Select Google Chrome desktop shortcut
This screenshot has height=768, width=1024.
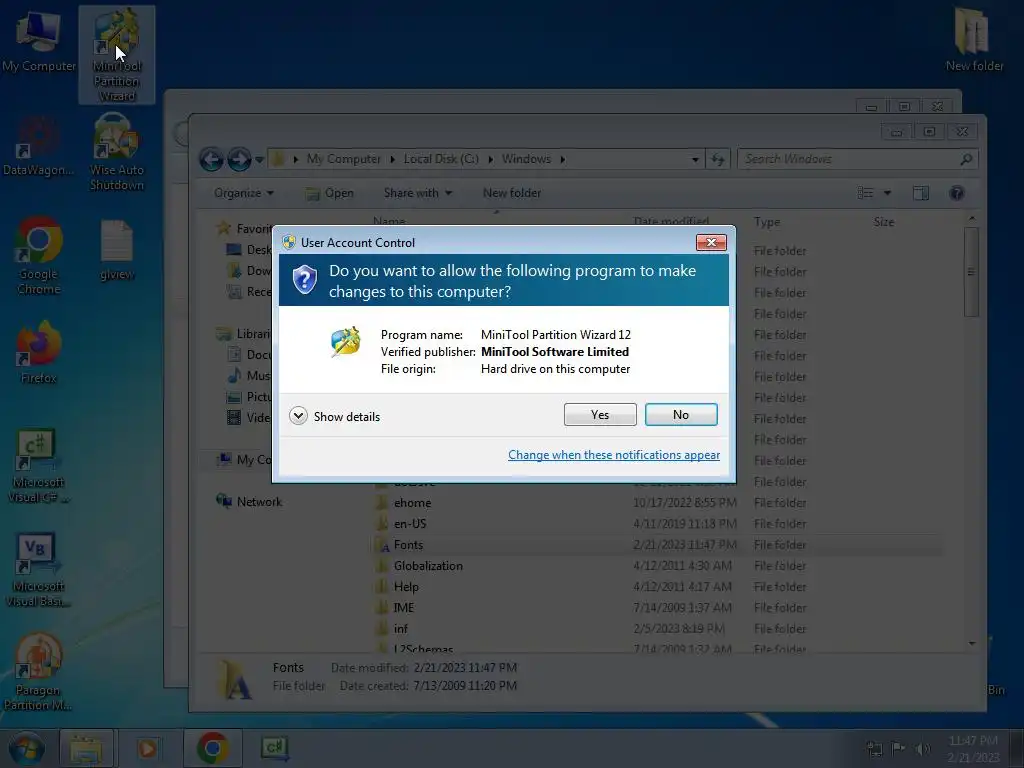coord(39,256)
